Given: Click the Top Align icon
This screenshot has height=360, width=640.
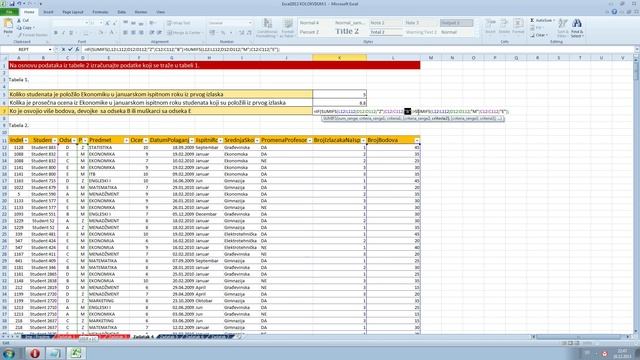Looking at the screenshot, I should point(126,23).
